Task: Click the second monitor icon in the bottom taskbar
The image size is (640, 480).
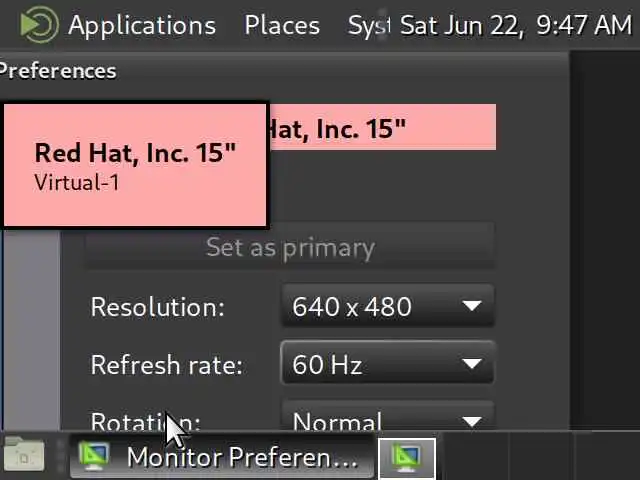Action: pos(407,458)
